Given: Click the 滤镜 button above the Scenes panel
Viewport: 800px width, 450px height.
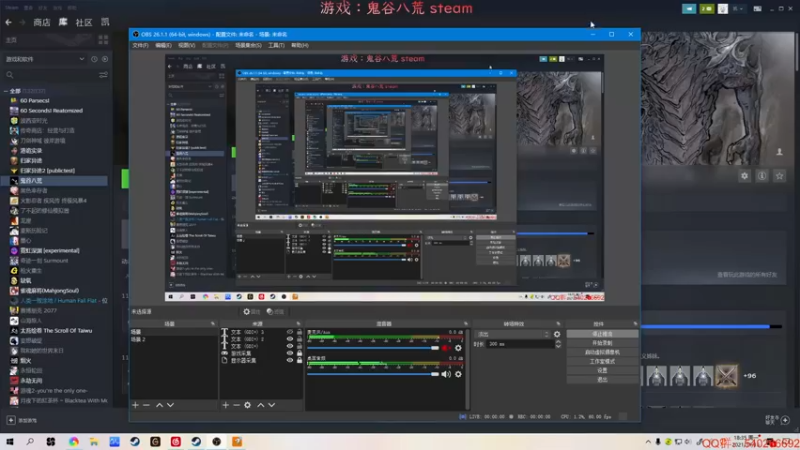Looking at the screenshot, I should tap(276, 312).
